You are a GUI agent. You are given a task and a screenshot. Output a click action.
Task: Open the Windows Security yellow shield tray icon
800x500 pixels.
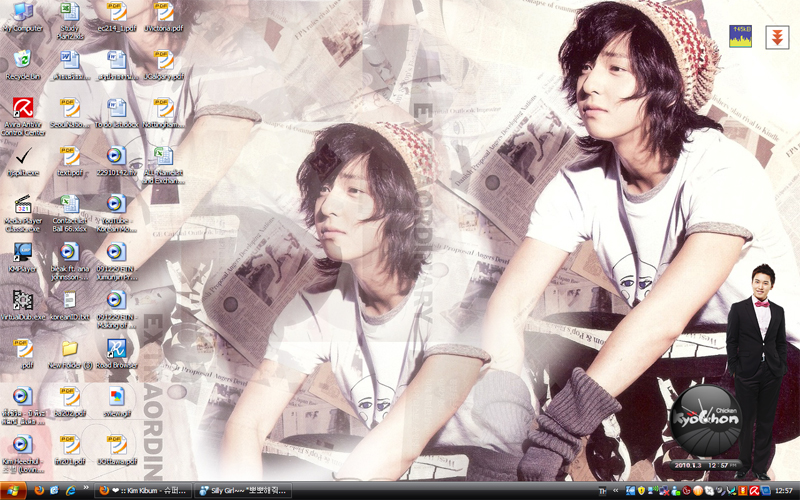point(641,491)
